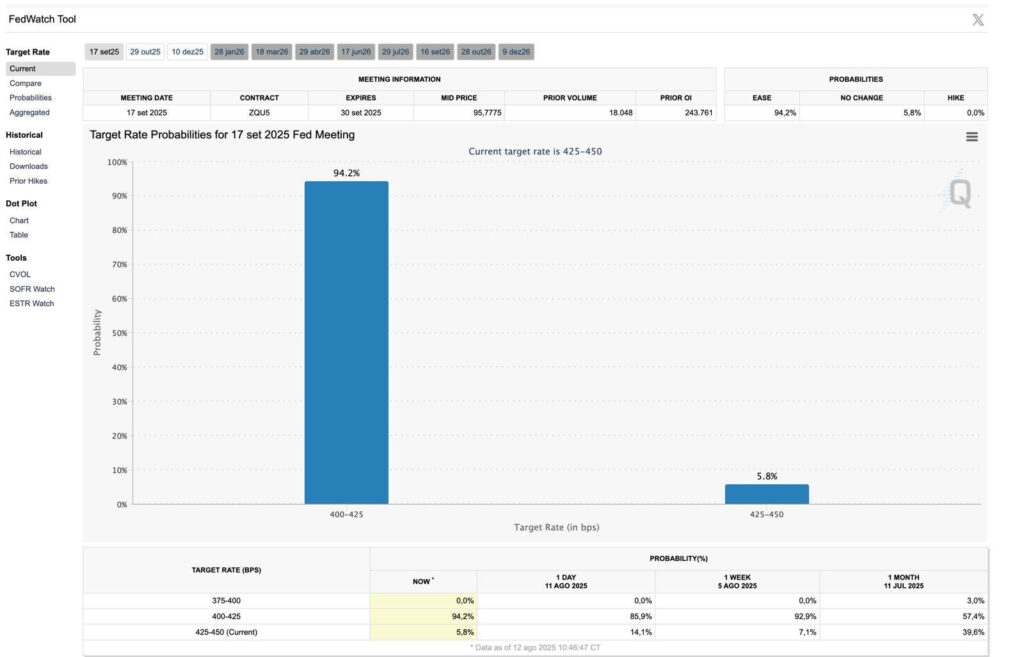Click the 94.2% blue bar for 400-425

pyautogui.click(x=346, y=342)
